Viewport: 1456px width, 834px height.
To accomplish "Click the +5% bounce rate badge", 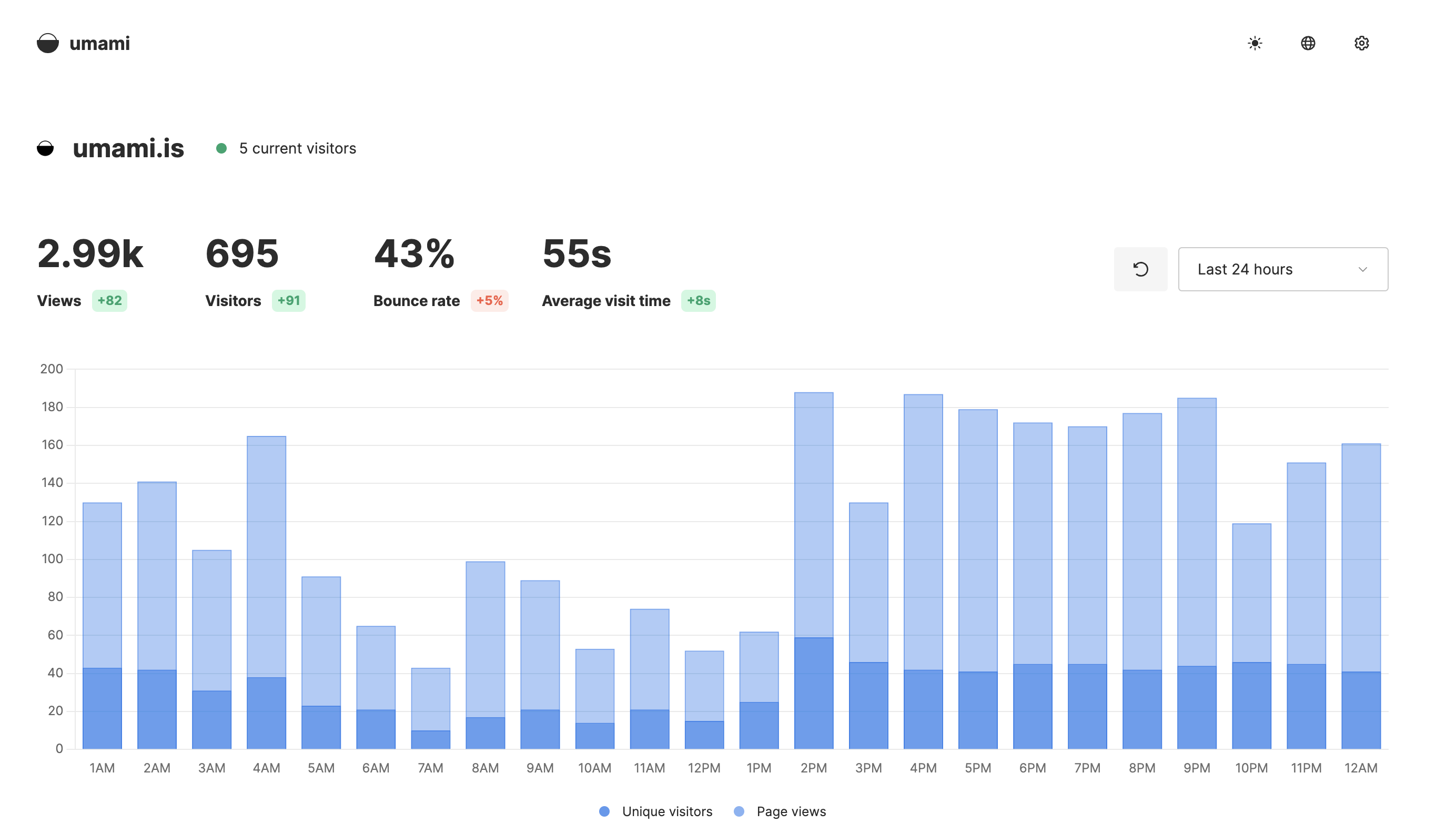I will [x=489, y=301].
